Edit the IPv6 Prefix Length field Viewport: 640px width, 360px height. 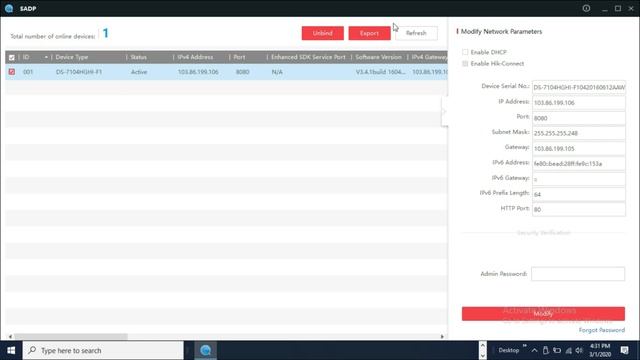578,194
